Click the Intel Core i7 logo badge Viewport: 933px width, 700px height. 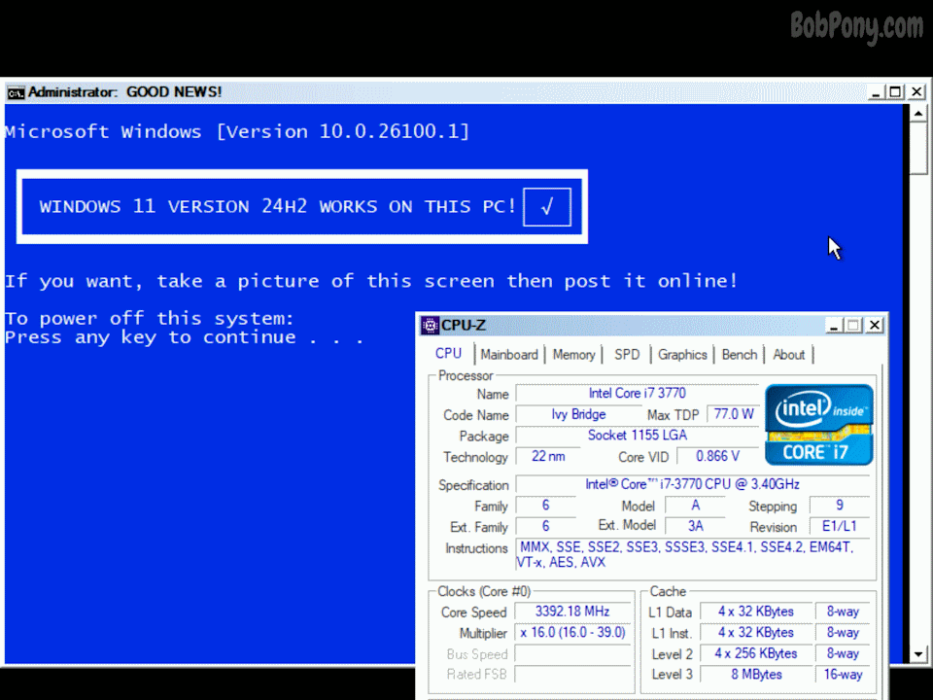tap(818, 423)
